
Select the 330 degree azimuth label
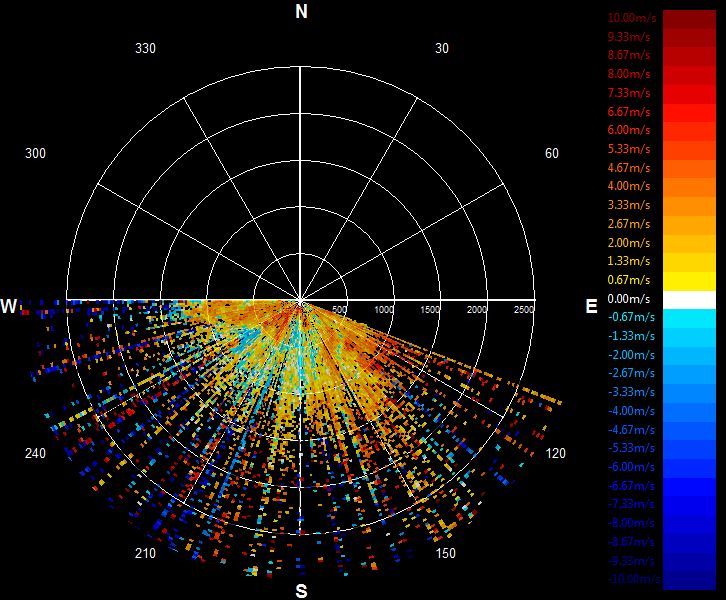click(x=145, y=48)
